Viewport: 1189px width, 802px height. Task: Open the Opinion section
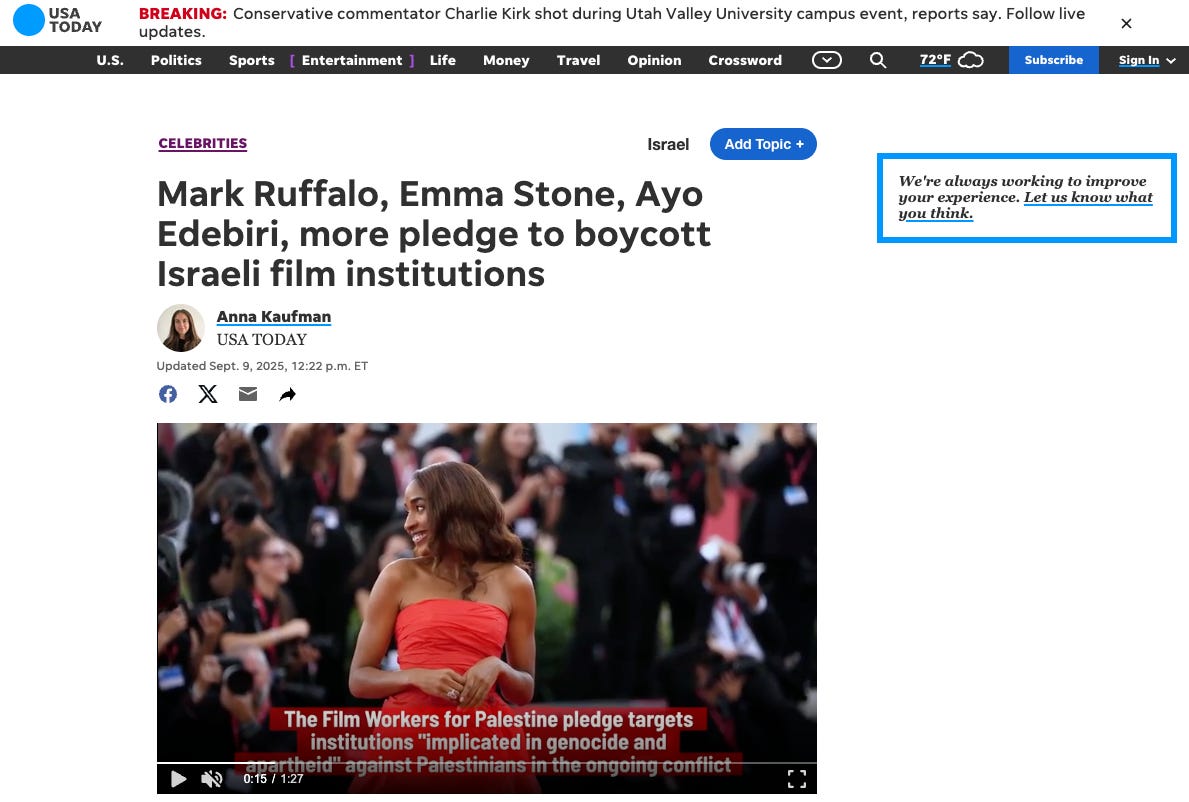(x=654, y=60)
